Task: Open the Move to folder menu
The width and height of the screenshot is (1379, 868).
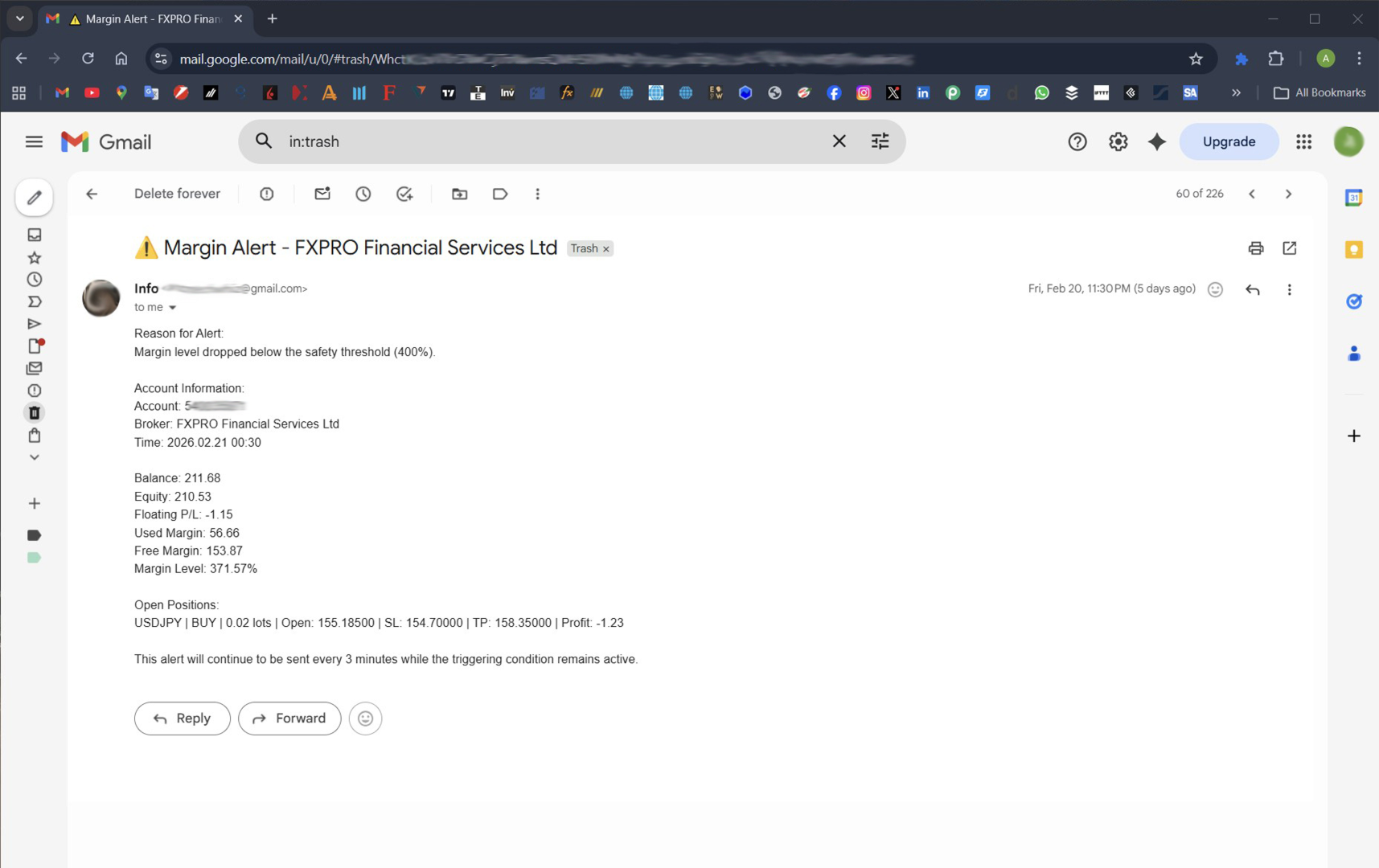Action: (x=460, y=194)
